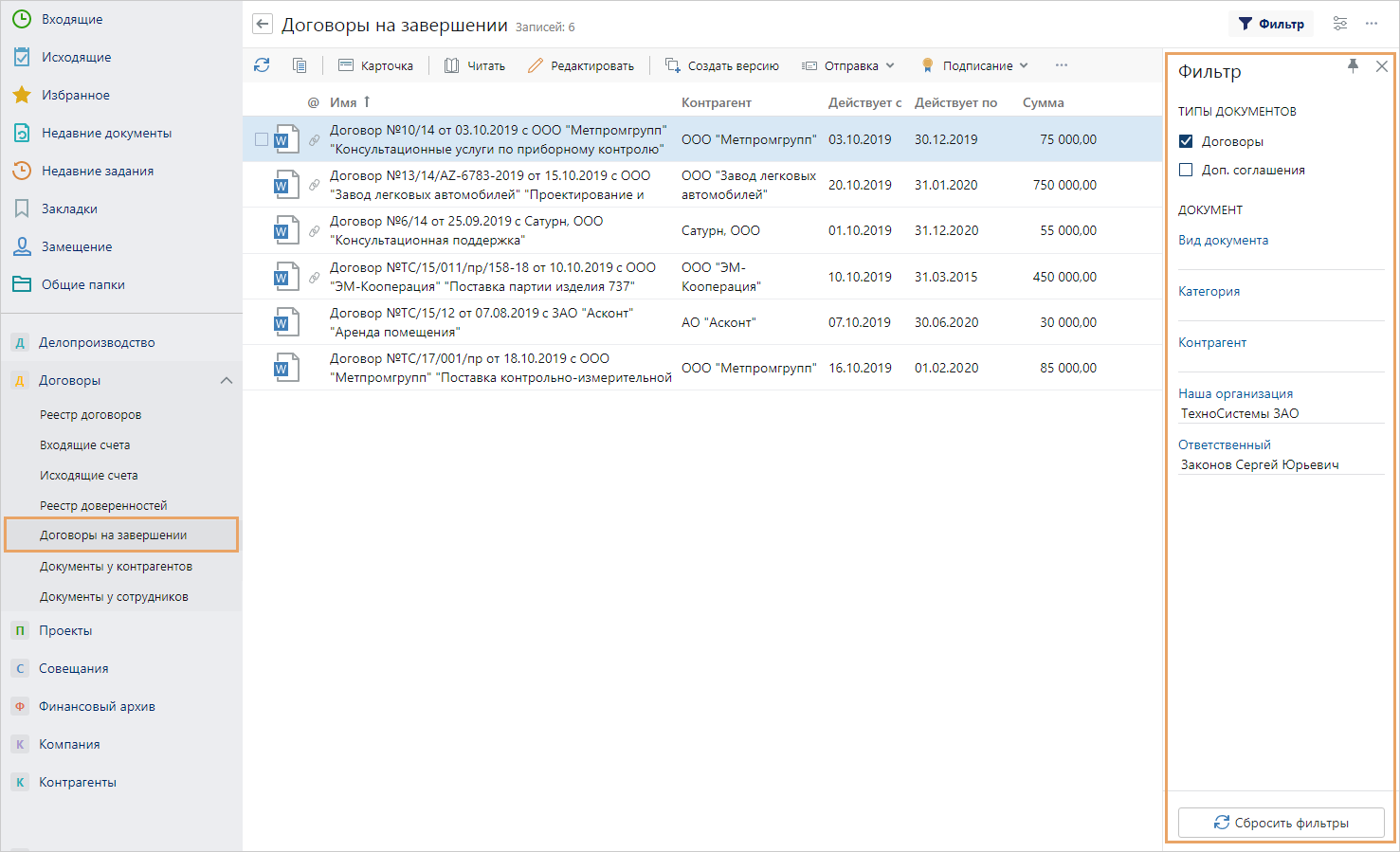Viewport: 1400px width, 852px height.
Task: Click the Редактировать button
Action: [581, 65]
